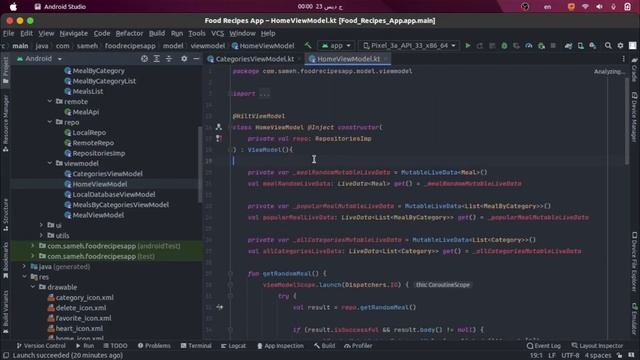This screenshot has height=360, width=640.
Task: Click Select Opened File target icon in Project panel
Action: click(x=144, y=59)
